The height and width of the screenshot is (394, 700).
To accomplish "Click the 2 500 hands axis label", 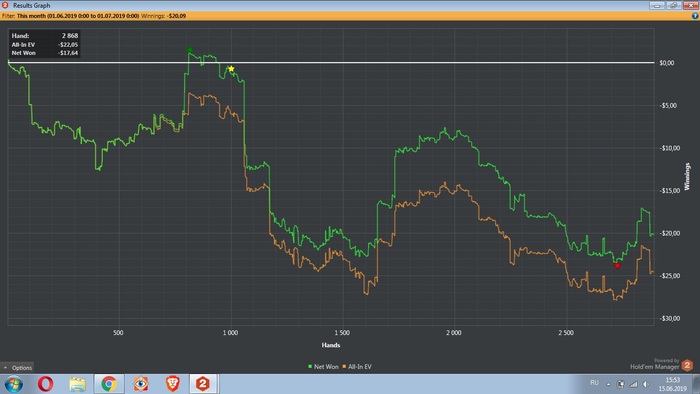I will pyautogui.click(x=566, y=333).
